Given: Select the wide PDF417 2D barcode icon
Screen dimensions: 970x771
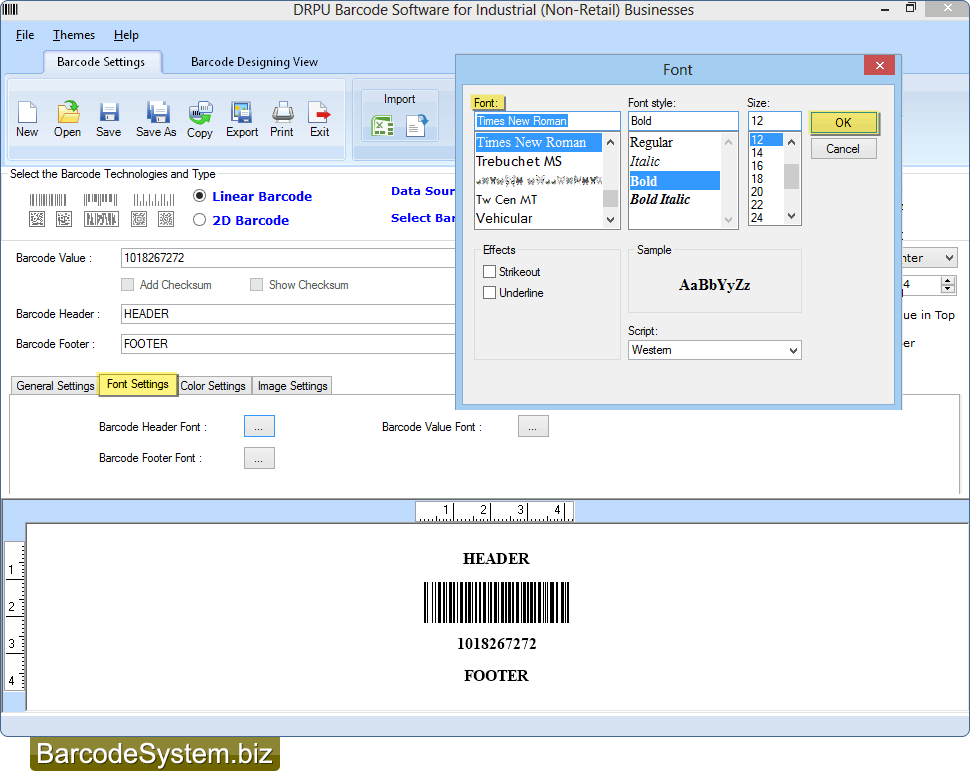Looking at the screenshot, I should point(101,219).
